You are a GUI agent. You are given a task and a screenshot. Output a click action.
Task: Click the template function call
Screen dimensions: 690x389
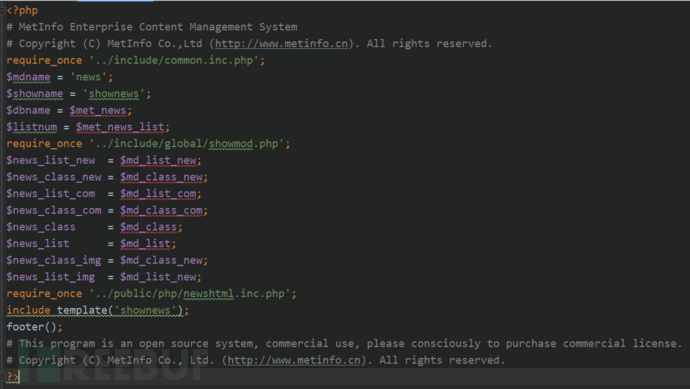pos(120,310)
